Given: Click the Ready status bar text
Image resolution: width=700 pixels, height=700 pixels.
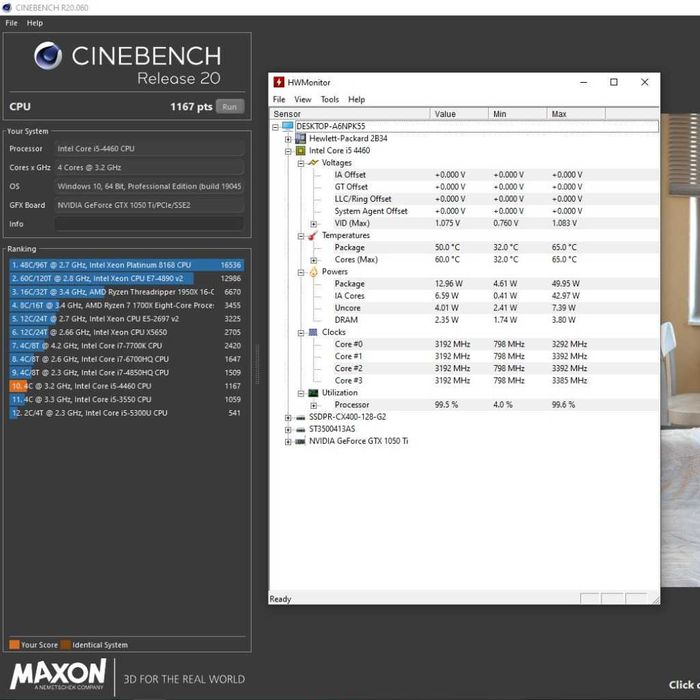Looking at the screenshot, I should pyautogui.click(x=280, y=599).
